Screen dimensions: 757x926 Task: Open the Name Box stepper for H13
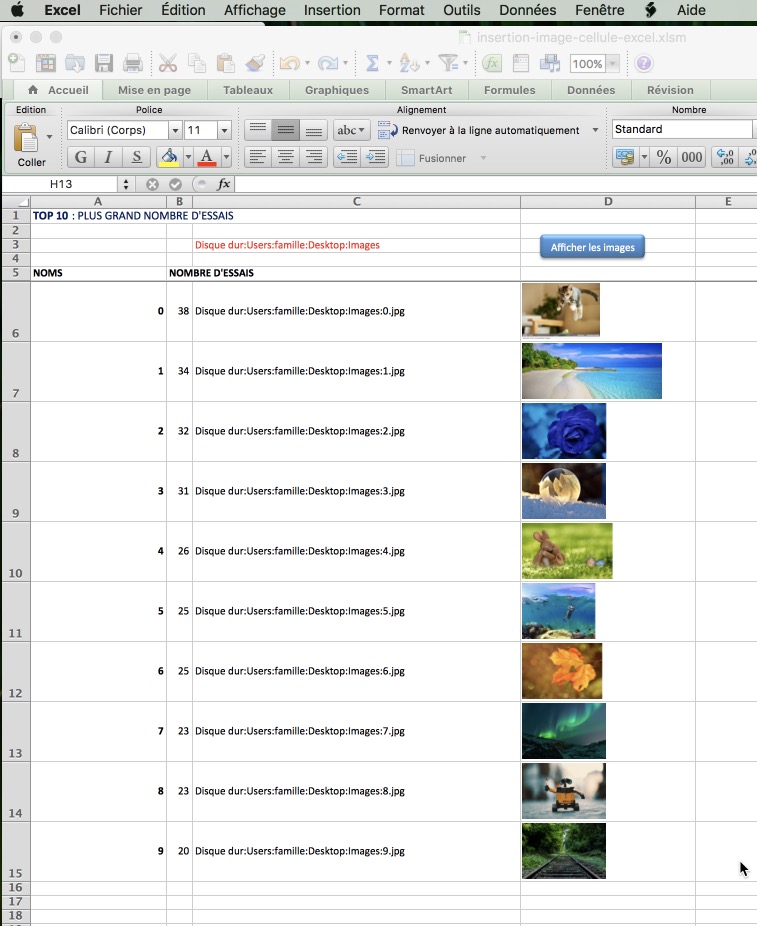click(126, 184)
